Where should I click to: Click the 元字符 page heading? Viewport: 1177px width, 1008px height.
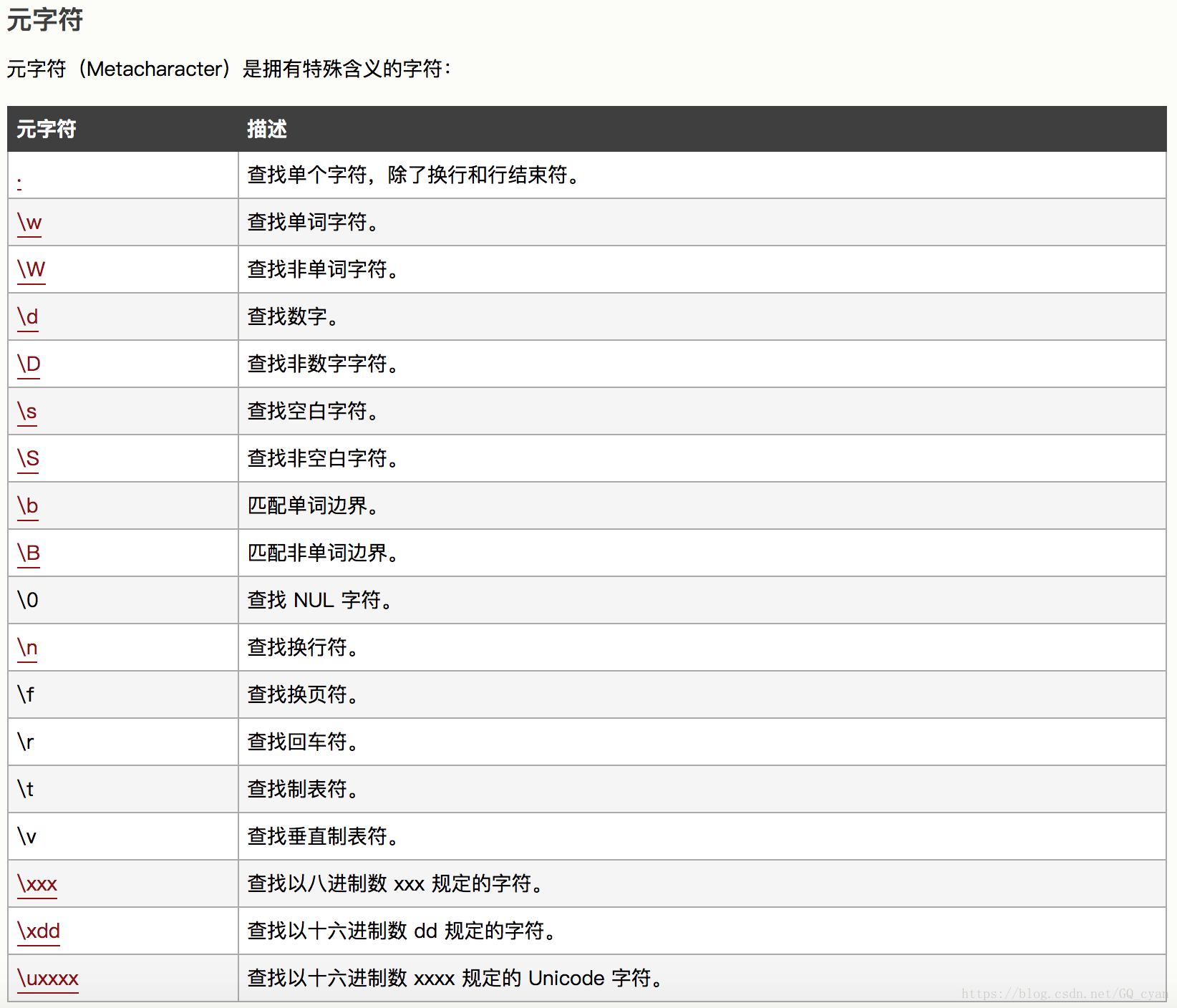pos(44,20)
